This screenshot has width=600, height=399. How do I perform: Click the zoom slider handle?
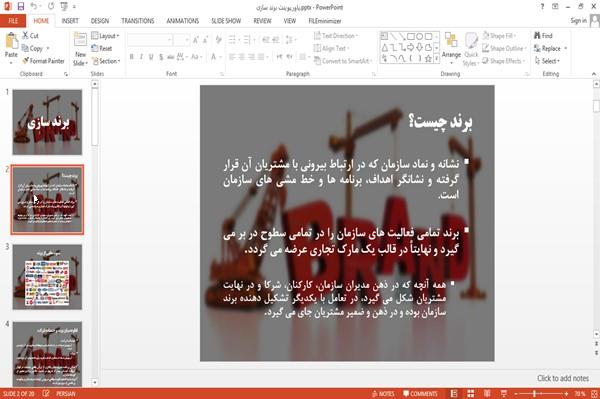pyautogui.click(x=535, y=394)
